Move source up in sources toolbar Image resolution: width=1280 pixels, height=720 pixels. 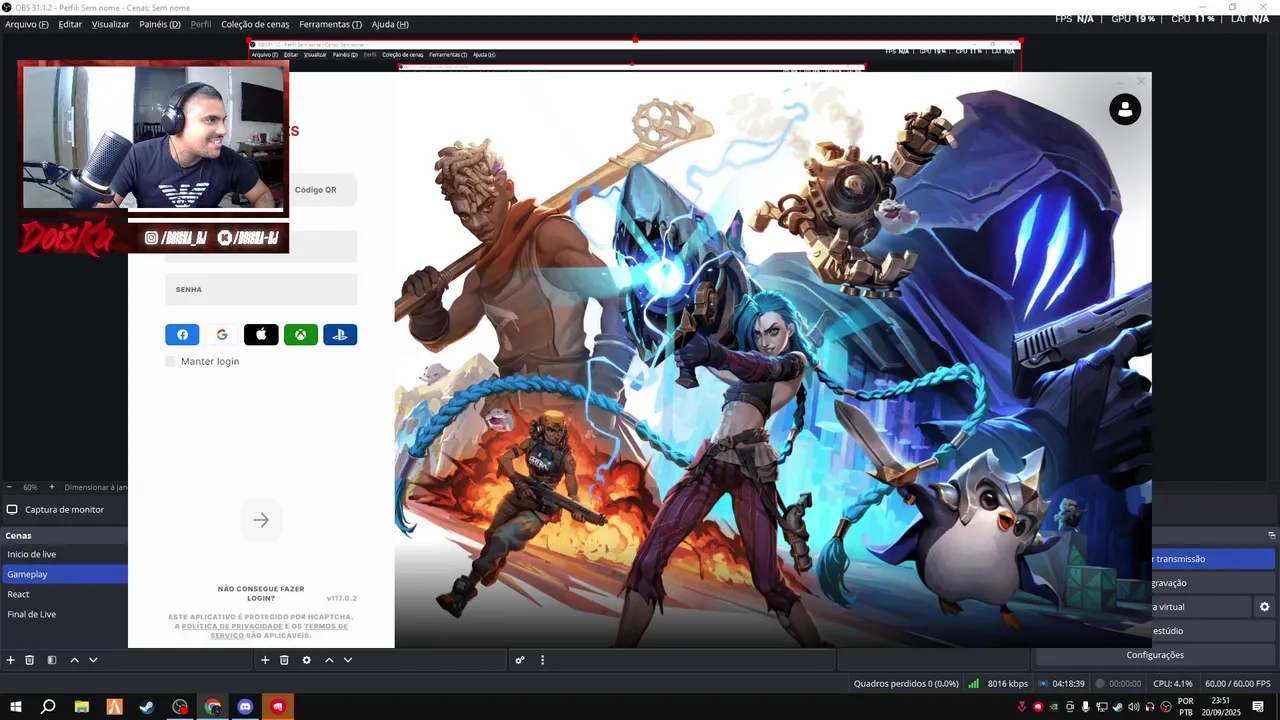[x=329, y=660]
